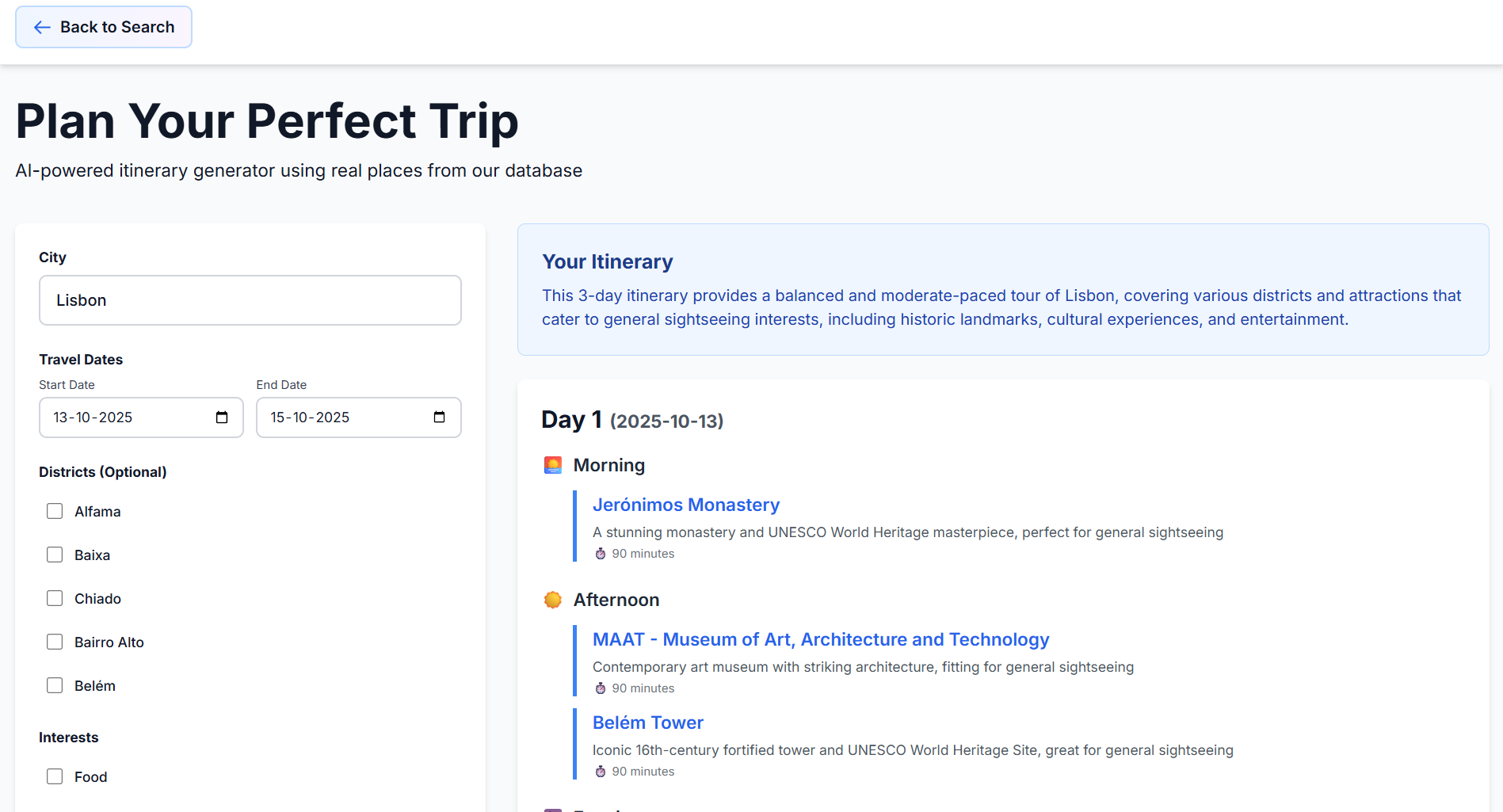Check the Baixa district option
This screenshot has width=1503, height=812.
click(x=55, y=555)
